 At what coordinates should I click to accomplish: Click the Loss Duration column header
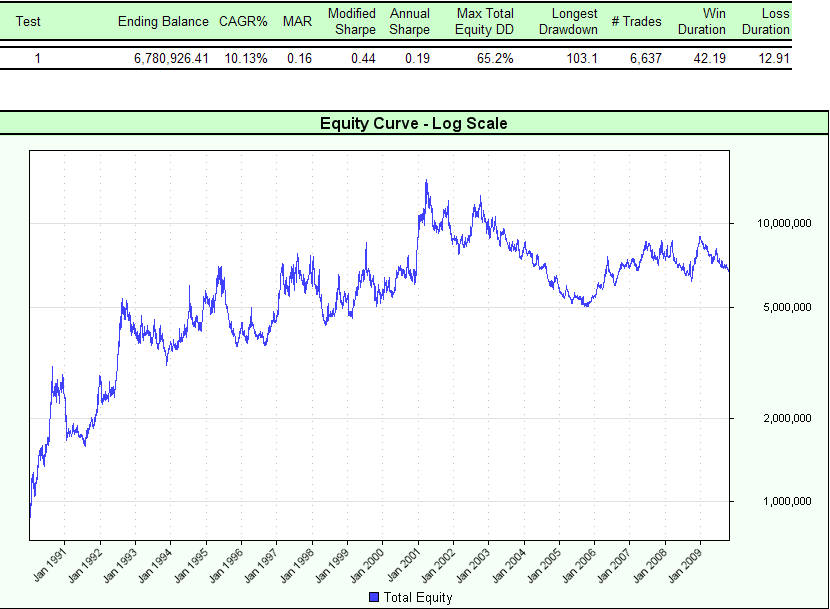click(x=766, y=21)
